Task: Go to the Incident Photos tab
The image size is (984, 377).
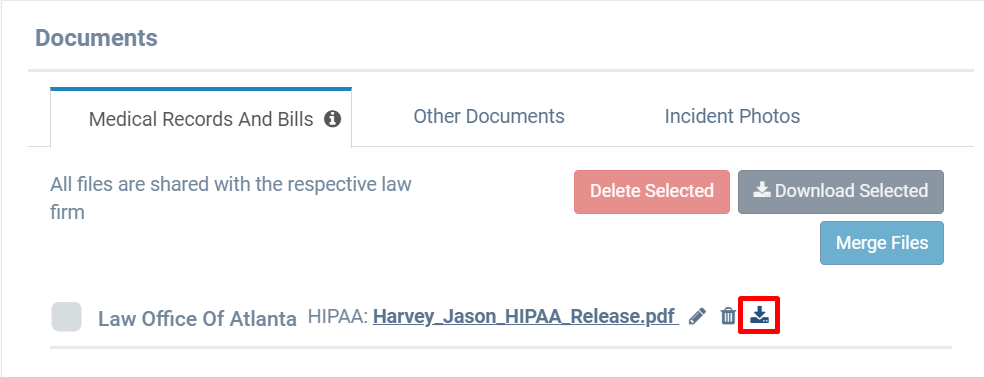Action: click(x=732, y=116)
